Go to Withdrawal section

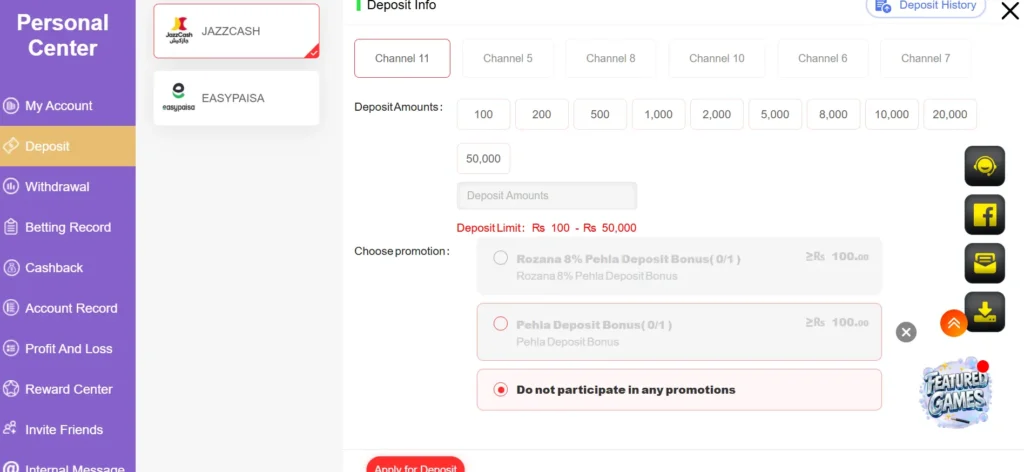click(68, 187)
